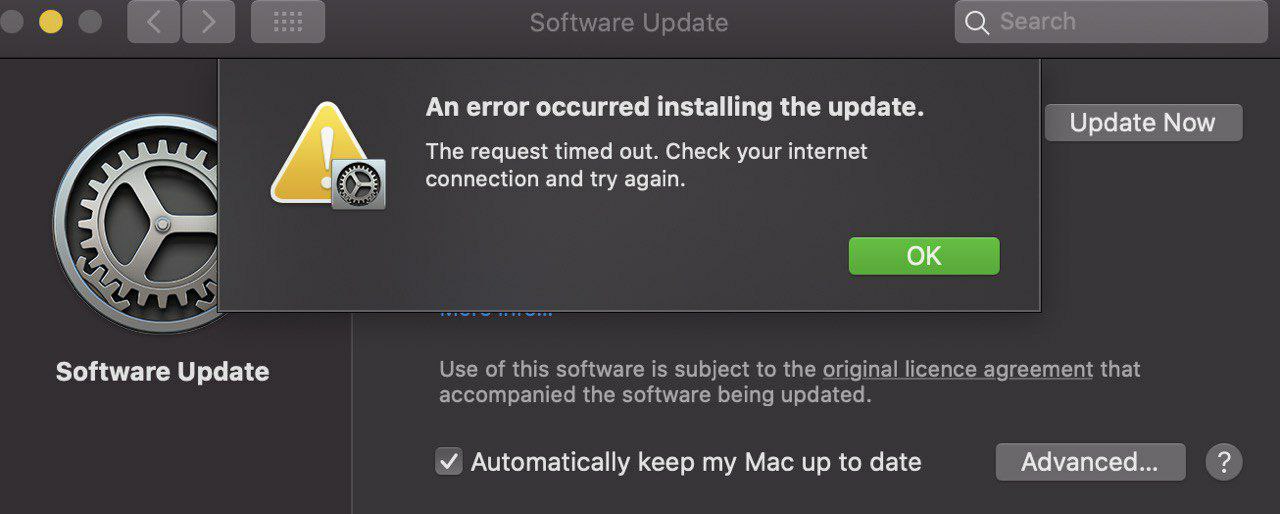Minimize the window with the yellow button

tap(50, 22)
